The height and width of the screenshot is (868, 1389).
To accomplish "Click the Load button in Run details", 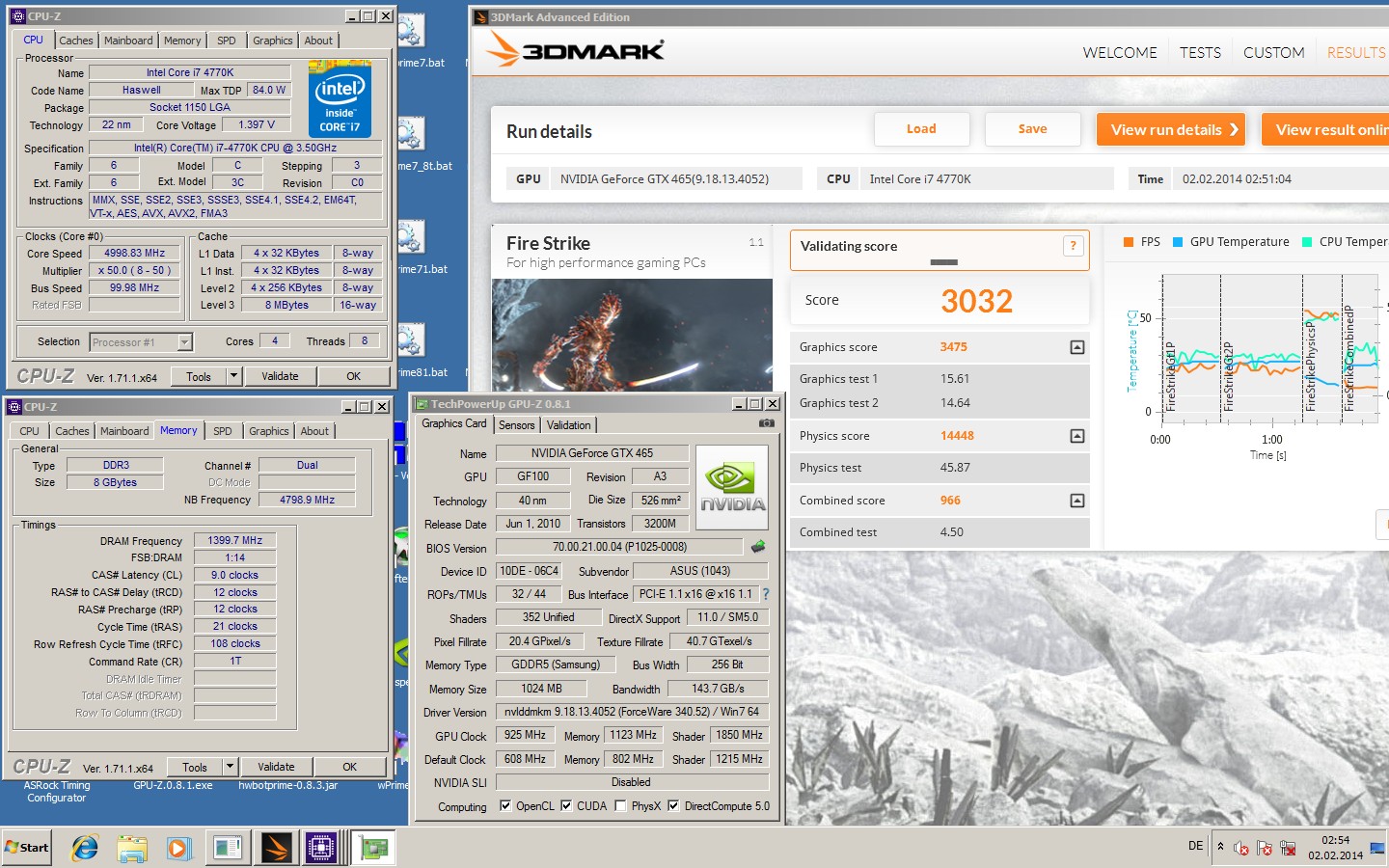I will click(x=921, y=129).
